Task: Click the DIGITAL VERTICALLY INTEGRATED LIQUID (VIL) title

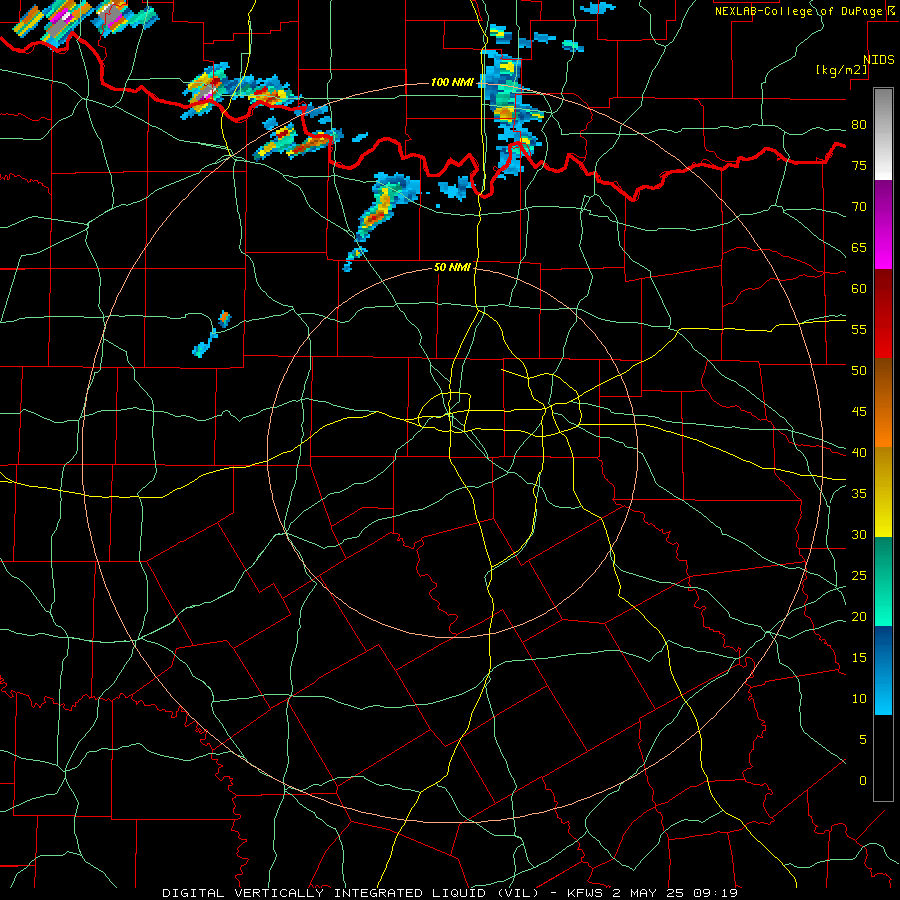Action: [x=351, y=893]
